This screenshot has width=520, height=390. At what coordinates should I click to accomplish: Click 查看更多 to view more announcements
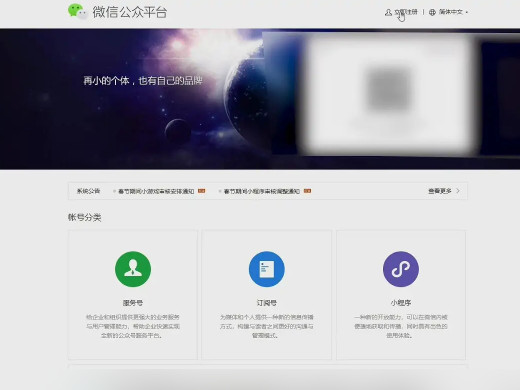pos(440,191)
